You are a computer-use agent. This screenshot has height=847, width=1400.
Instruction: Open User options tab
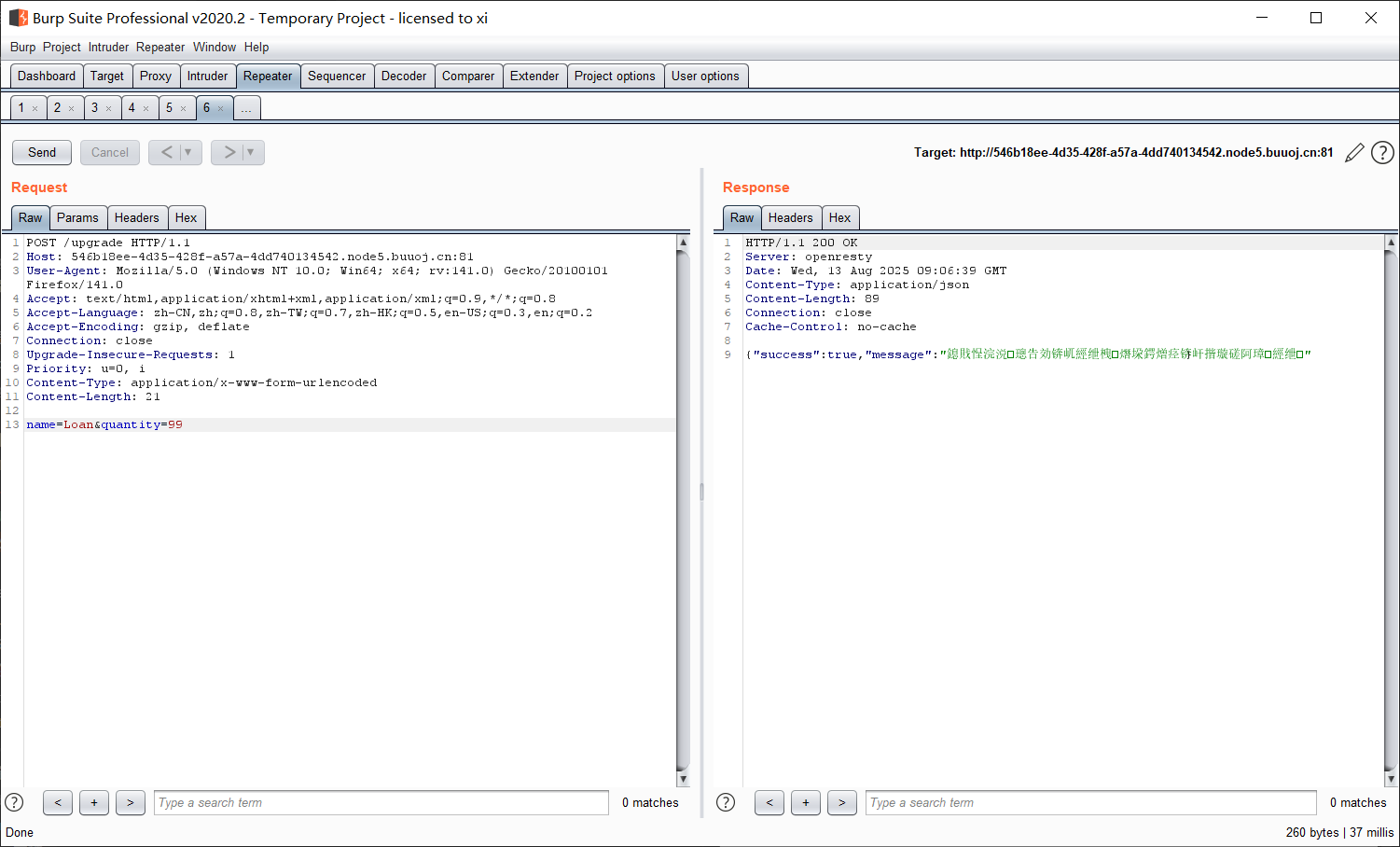pos(705,76)
